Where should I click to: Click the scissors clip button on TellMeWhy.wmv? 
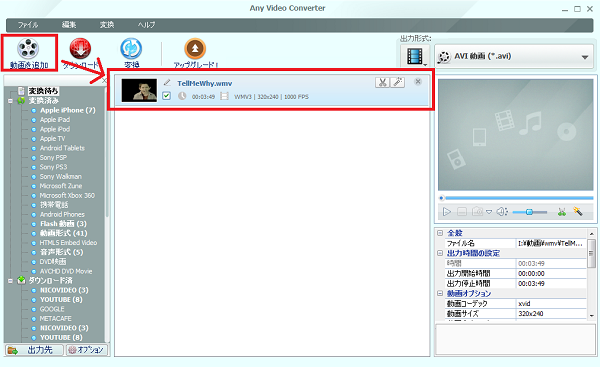pyautogui.click(x=382, y=82)
